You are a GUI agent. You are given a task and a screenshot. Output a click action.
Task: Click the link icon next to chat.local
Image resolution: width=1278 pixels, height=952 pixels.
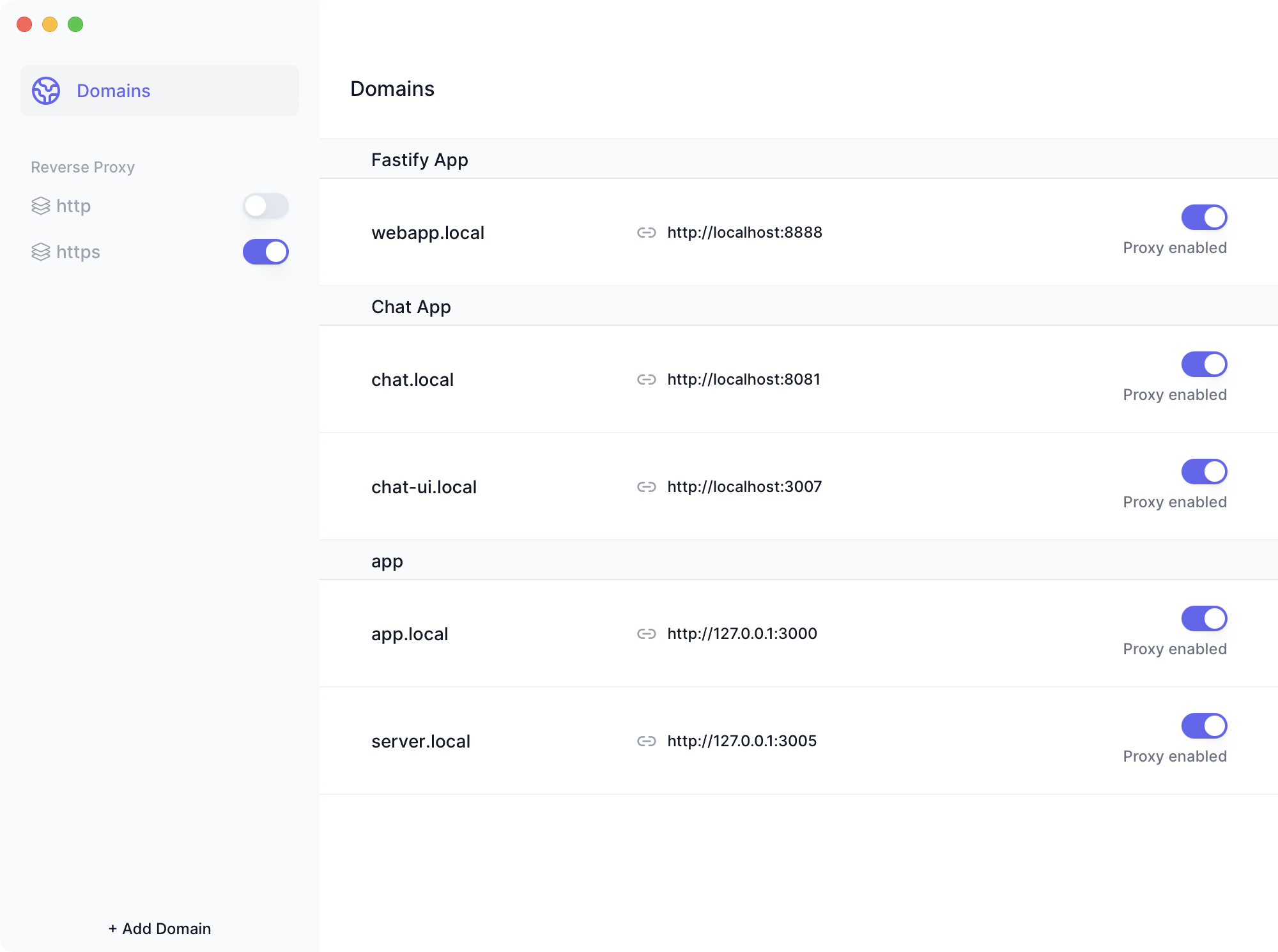tap(647, 379)
